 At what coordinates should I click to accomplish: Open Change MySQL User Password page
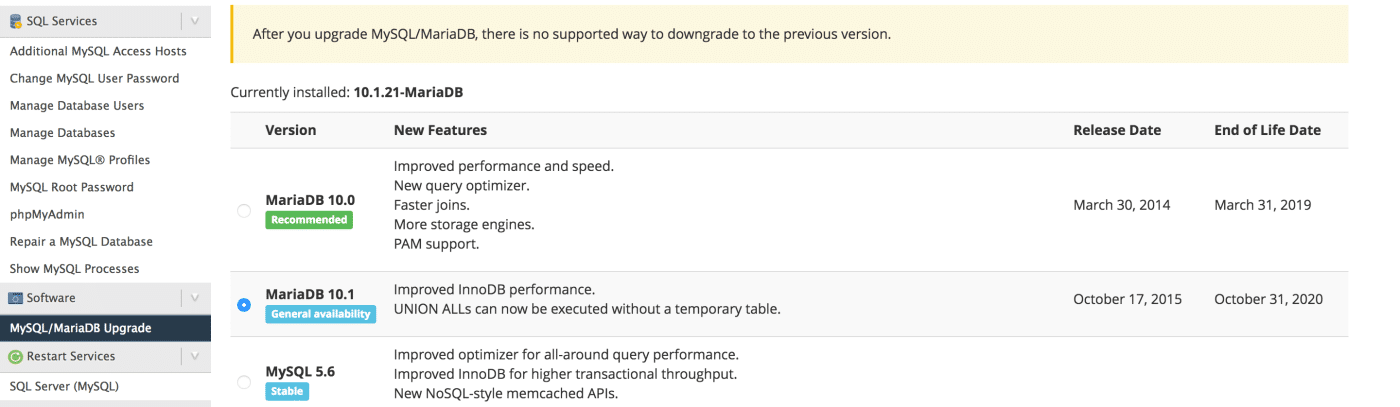pos(94,78)
